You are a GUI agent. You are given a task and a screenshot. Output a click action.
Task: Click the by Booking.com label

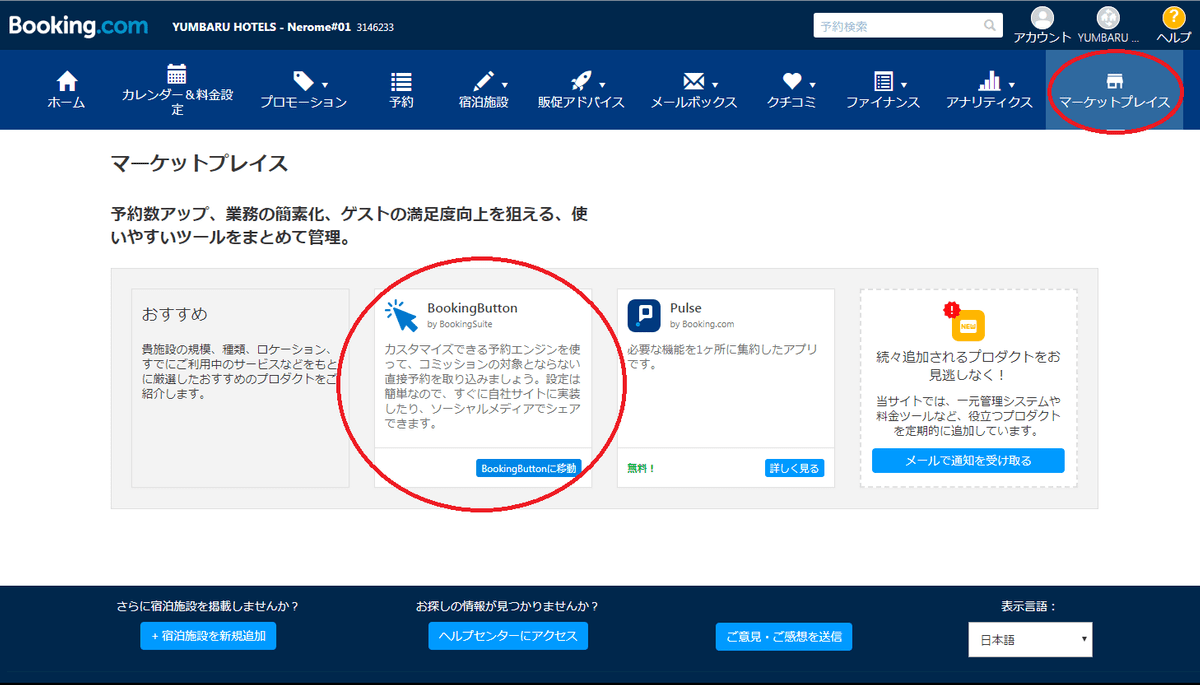tap(702, 324)
